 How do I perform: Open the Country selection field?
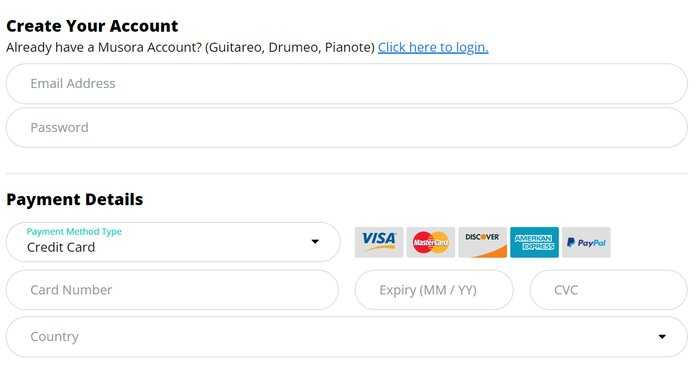346,337
